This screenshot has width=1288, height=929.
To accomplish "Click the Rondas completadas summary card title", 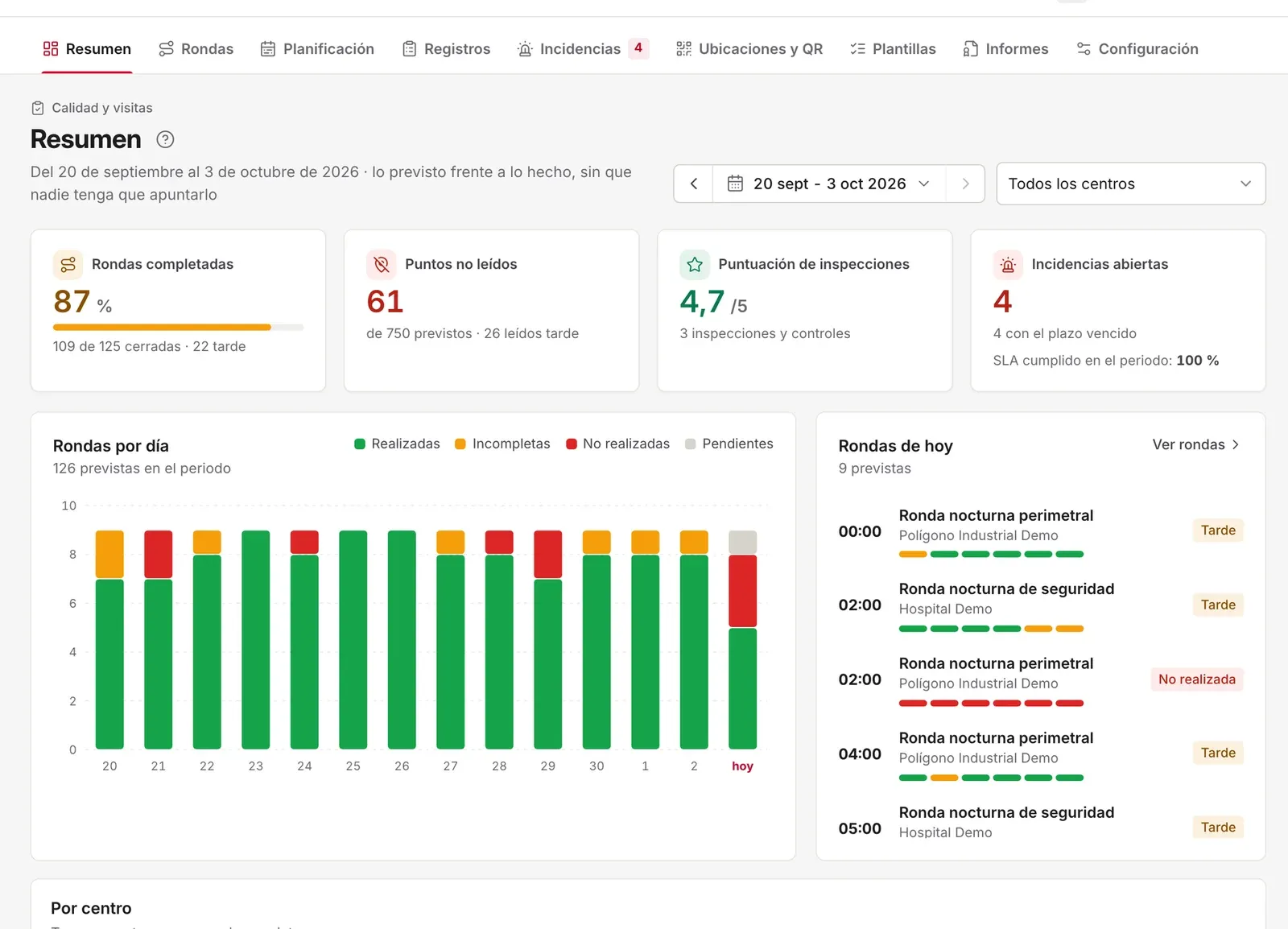I will [x=163, y=264].
